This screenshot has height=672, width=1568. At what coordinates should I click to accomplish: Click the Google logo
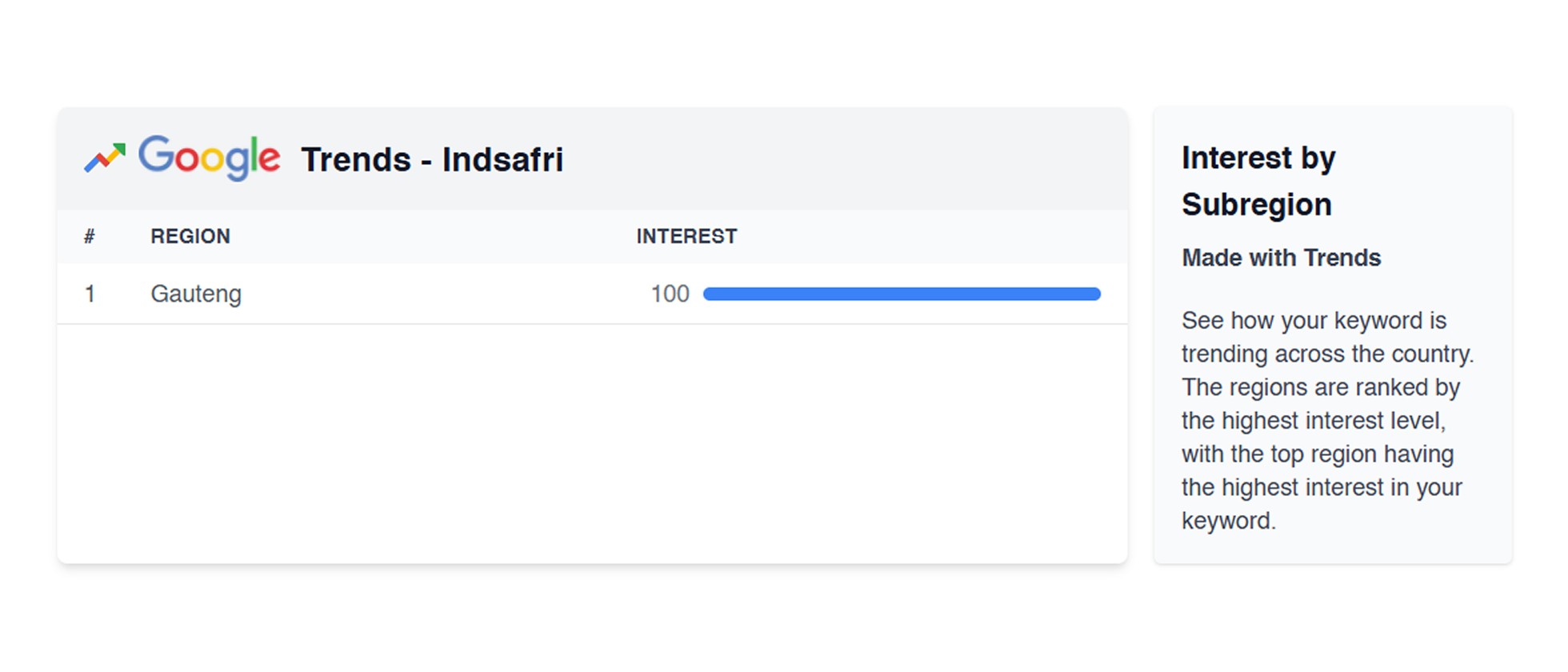pyautogui.click(x=210, y=157)
